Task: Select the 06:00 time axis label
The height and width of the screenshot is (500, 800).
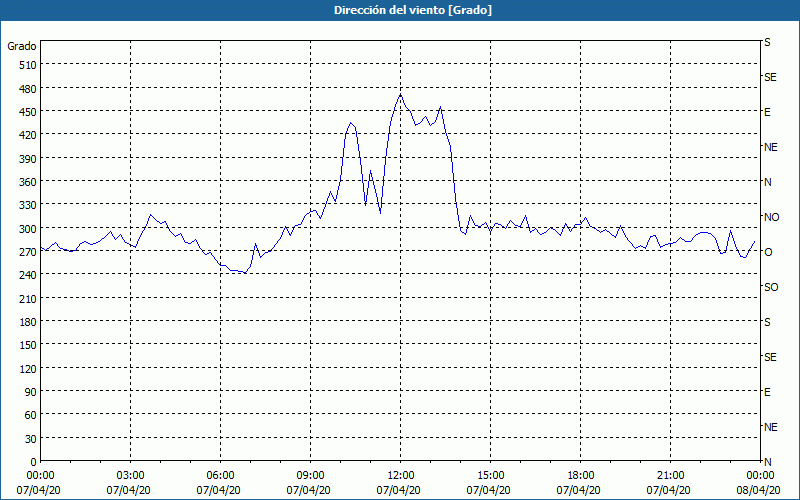Action: click(220, 476)
